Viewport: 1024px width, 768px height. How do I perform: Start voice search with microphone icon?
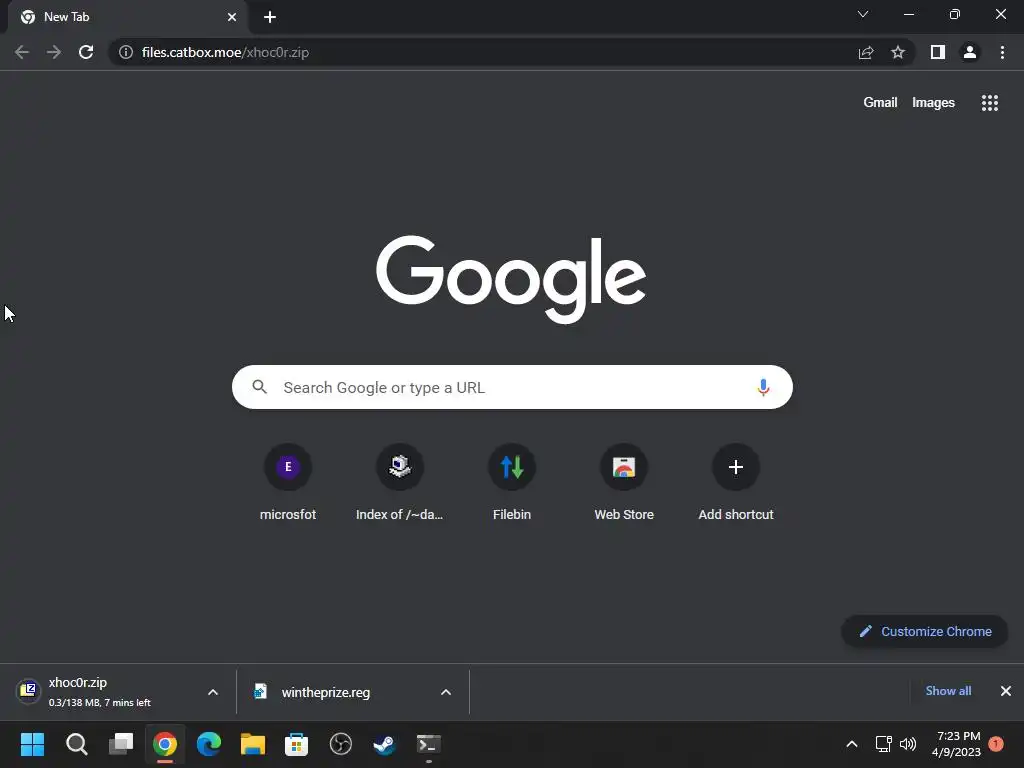pos(763,387)
